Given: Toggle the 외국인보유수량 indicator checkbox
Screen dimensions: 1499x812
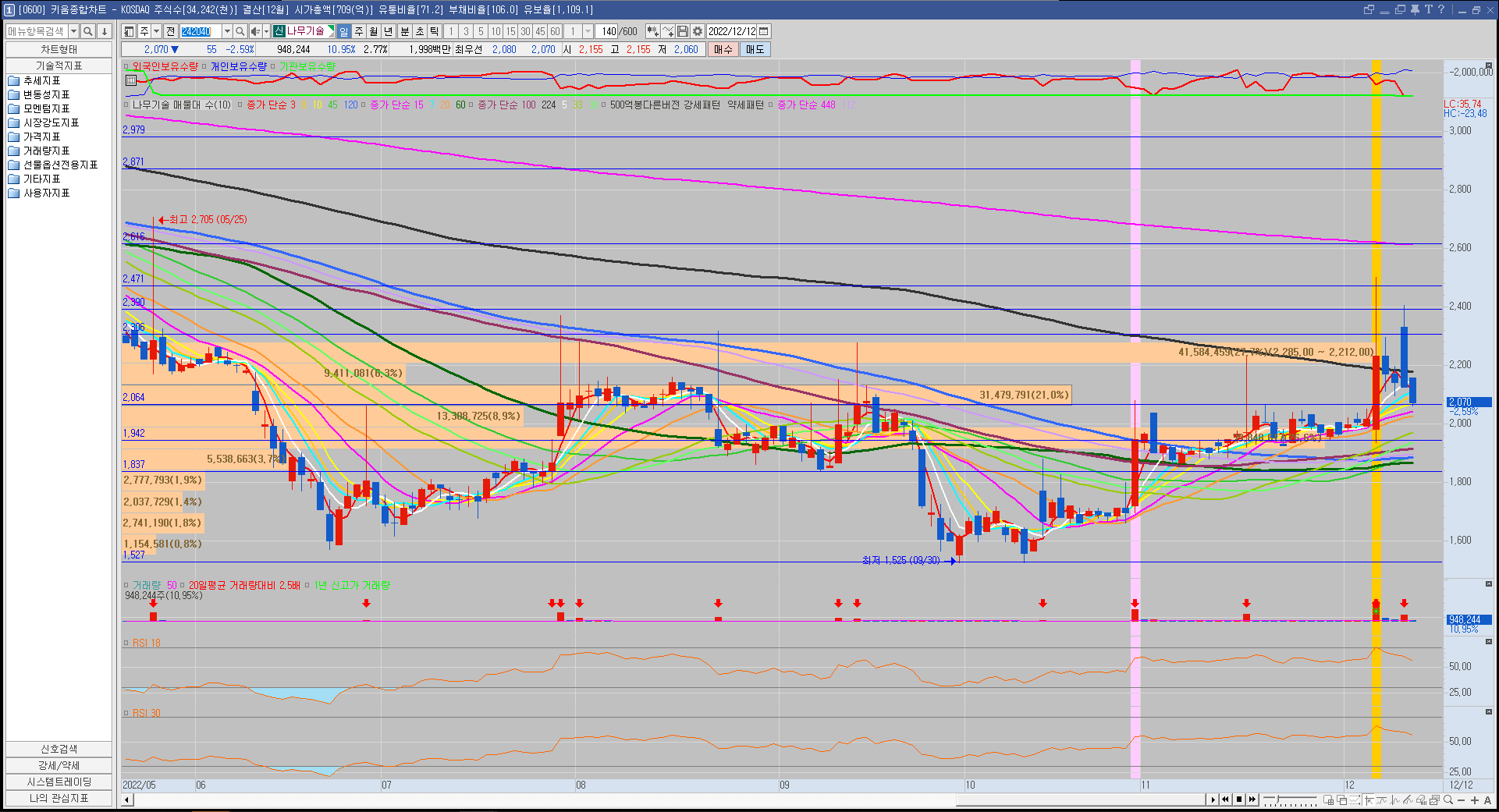Looking at the screenshot, I should 127,67.
